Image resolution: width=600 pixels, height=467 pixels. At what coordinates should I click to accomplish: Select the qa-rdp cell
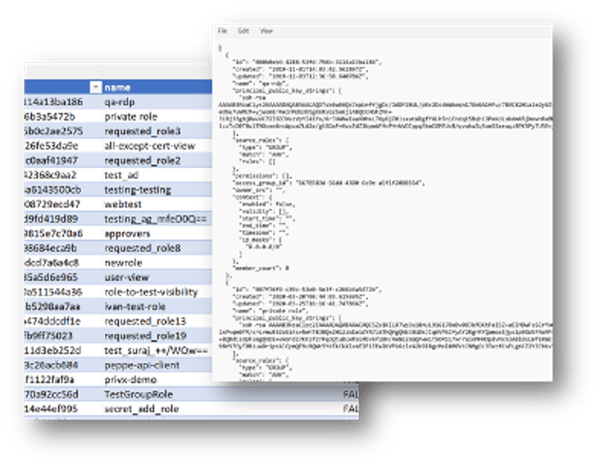click(119, 102)
